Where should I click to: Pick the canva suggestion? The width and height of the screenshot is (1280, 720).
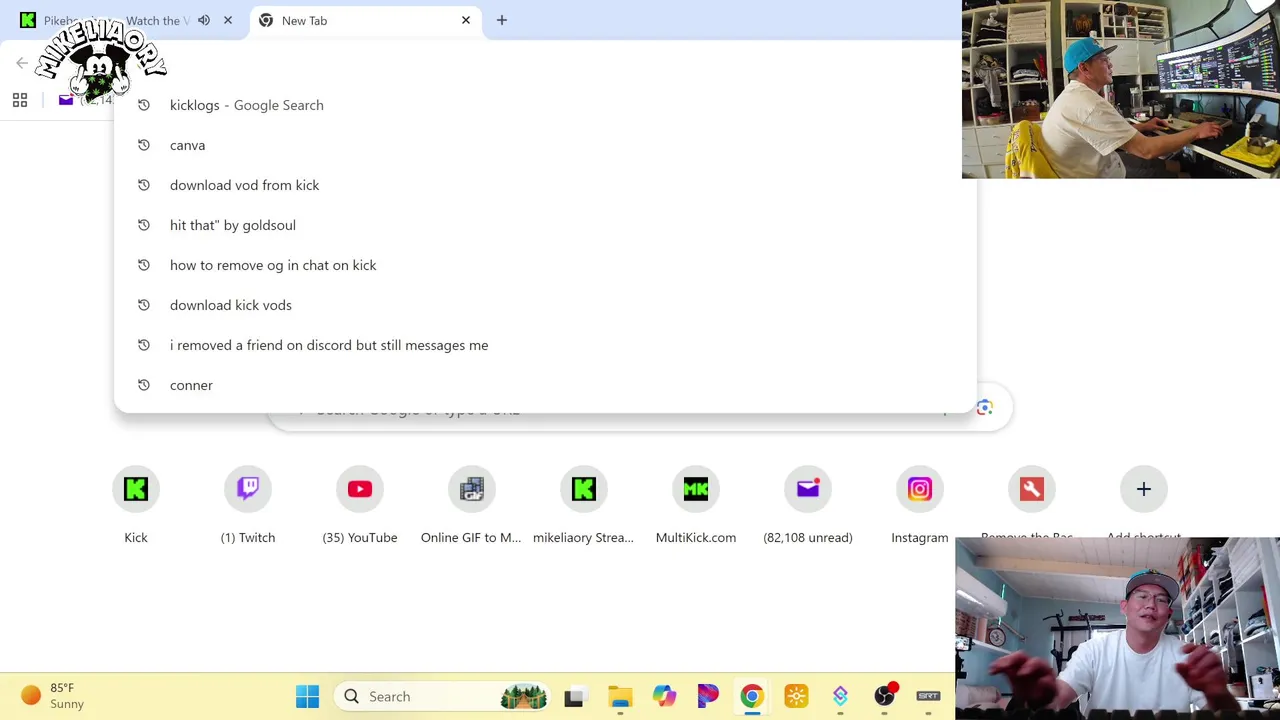pos(545,145)
